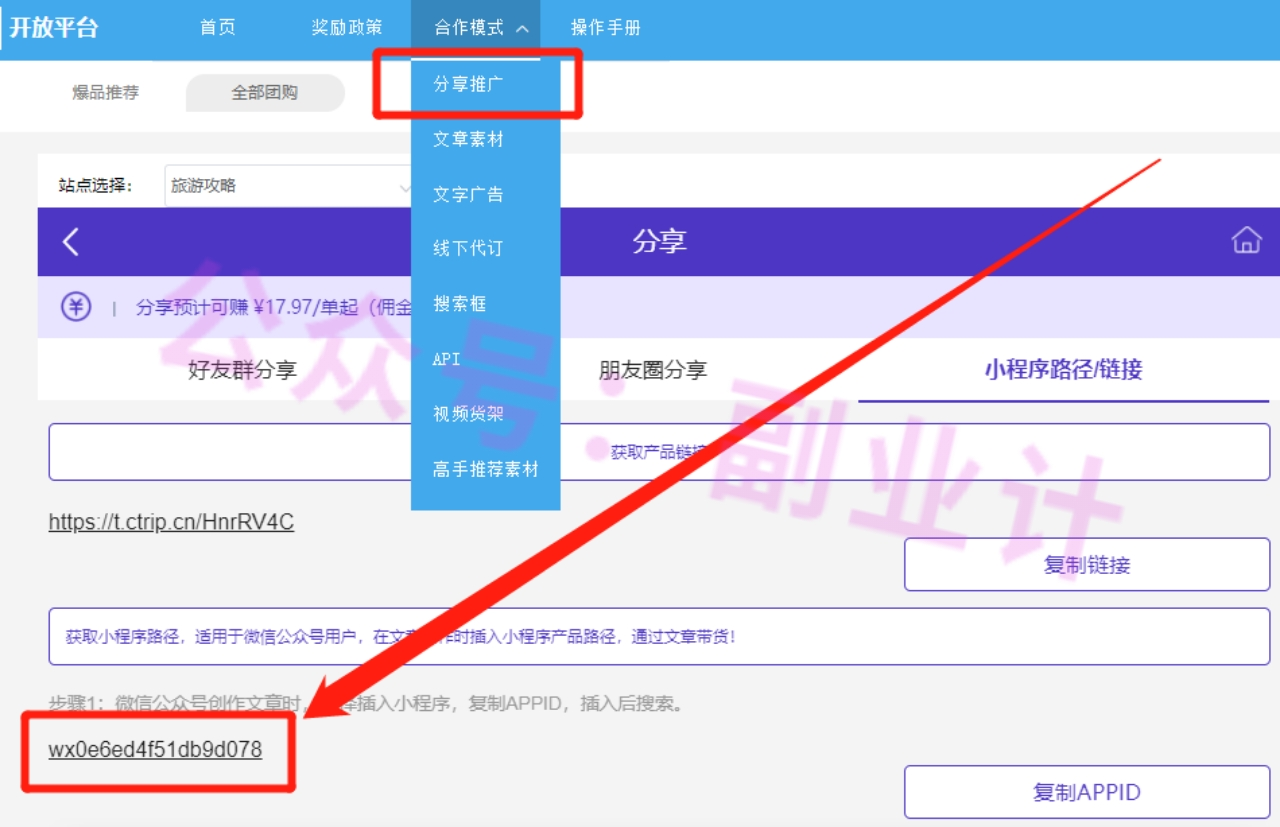Choose 线下代订 in the menu
Viewport: 1280px width, 827px height.
point(468,248)
